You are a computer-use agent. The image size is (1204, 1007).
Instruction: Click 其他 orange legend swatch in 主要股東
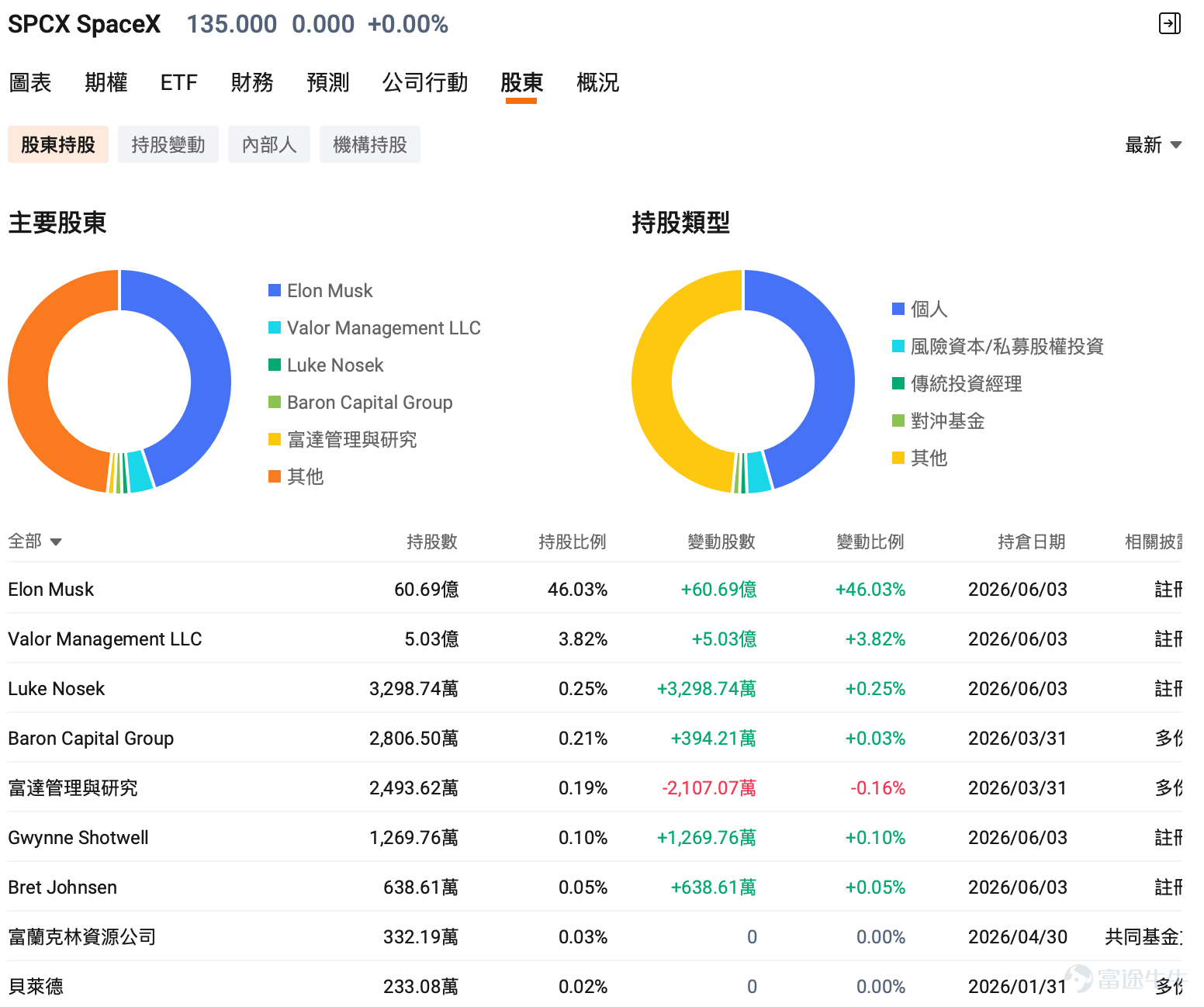pos(275,476)
